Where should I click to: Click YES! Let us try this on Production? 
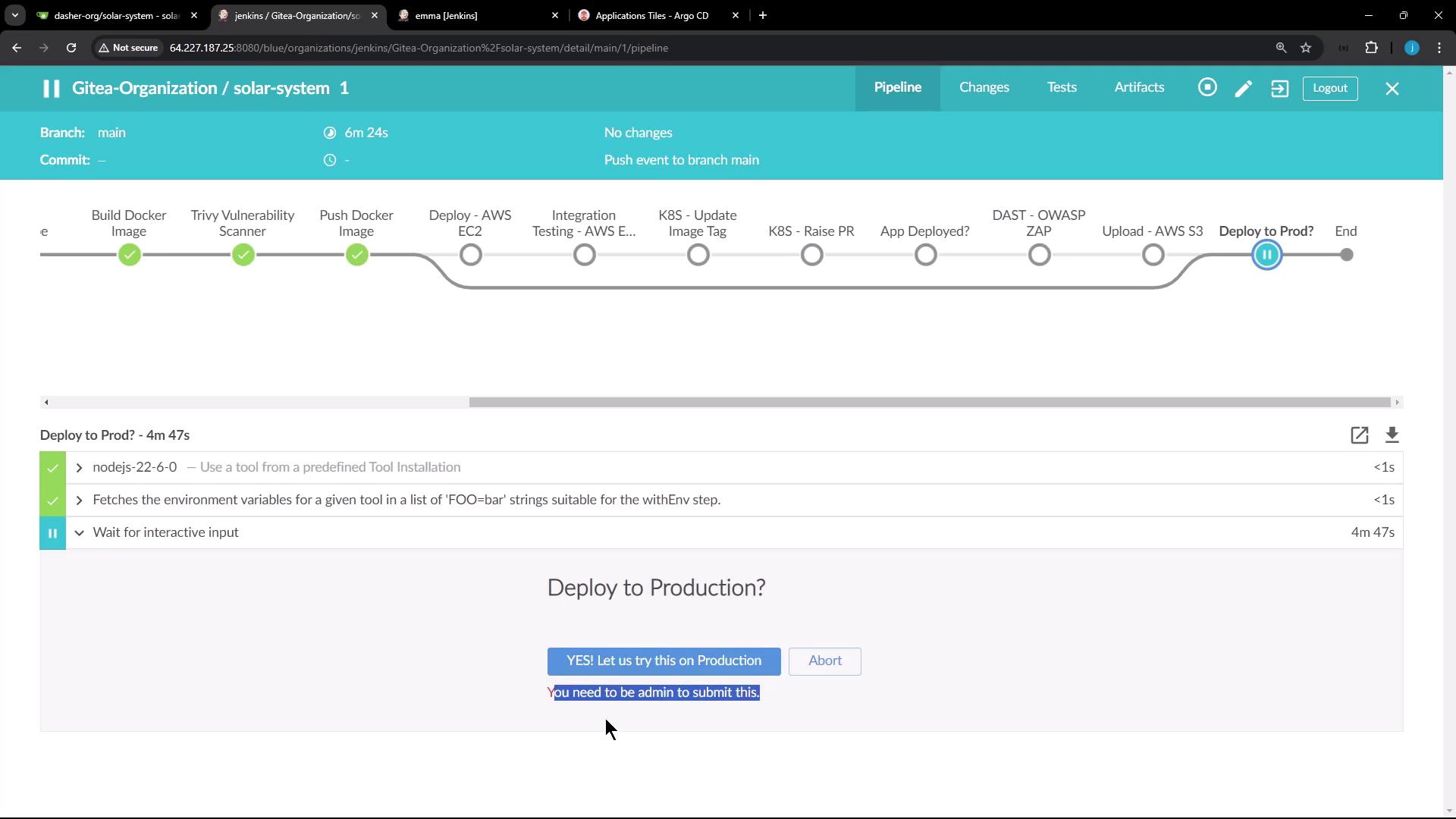point(664,661)
